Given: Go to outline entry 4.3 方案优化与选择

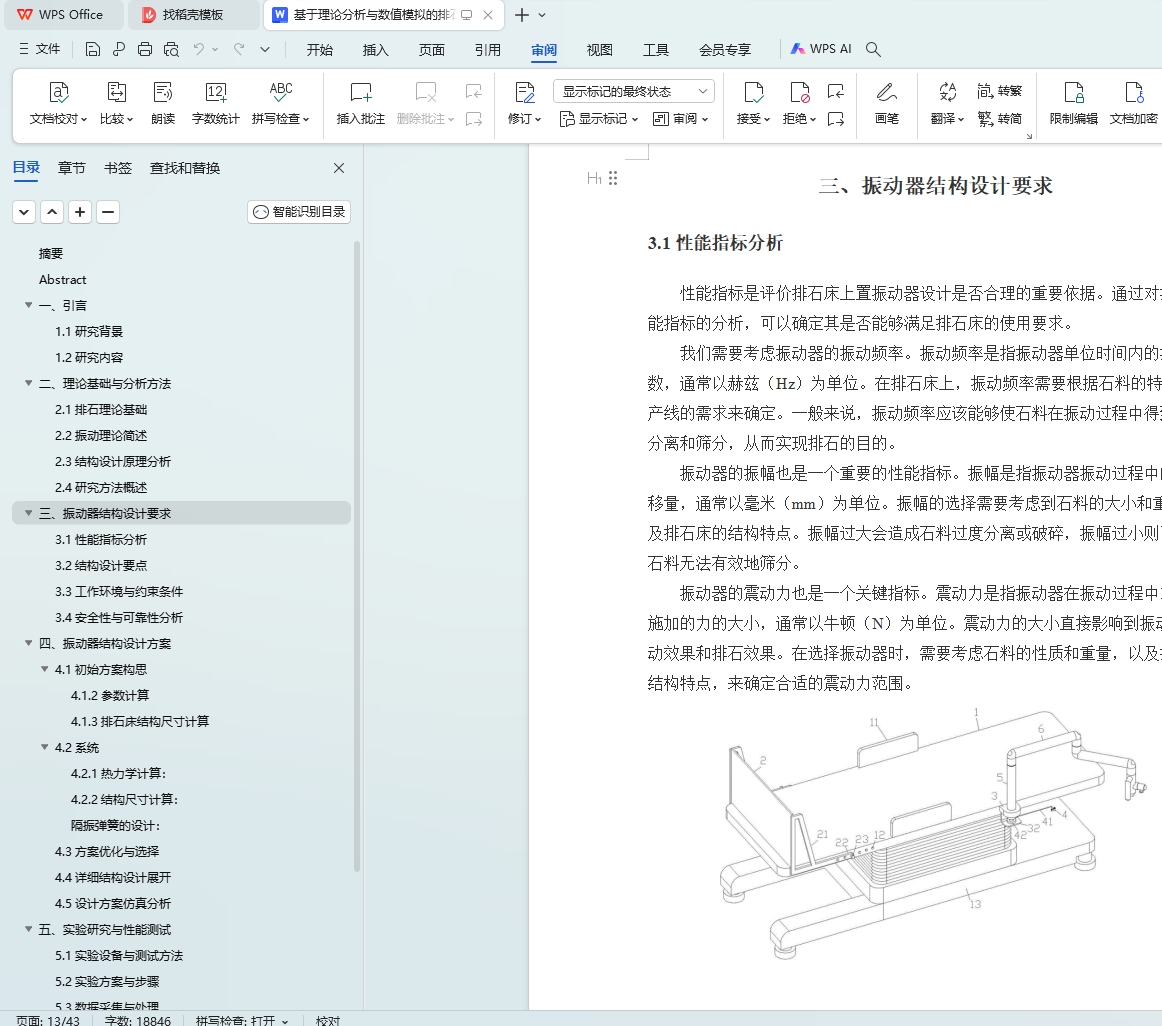Looking at the screenshot, I should click(x=107, y=851).
